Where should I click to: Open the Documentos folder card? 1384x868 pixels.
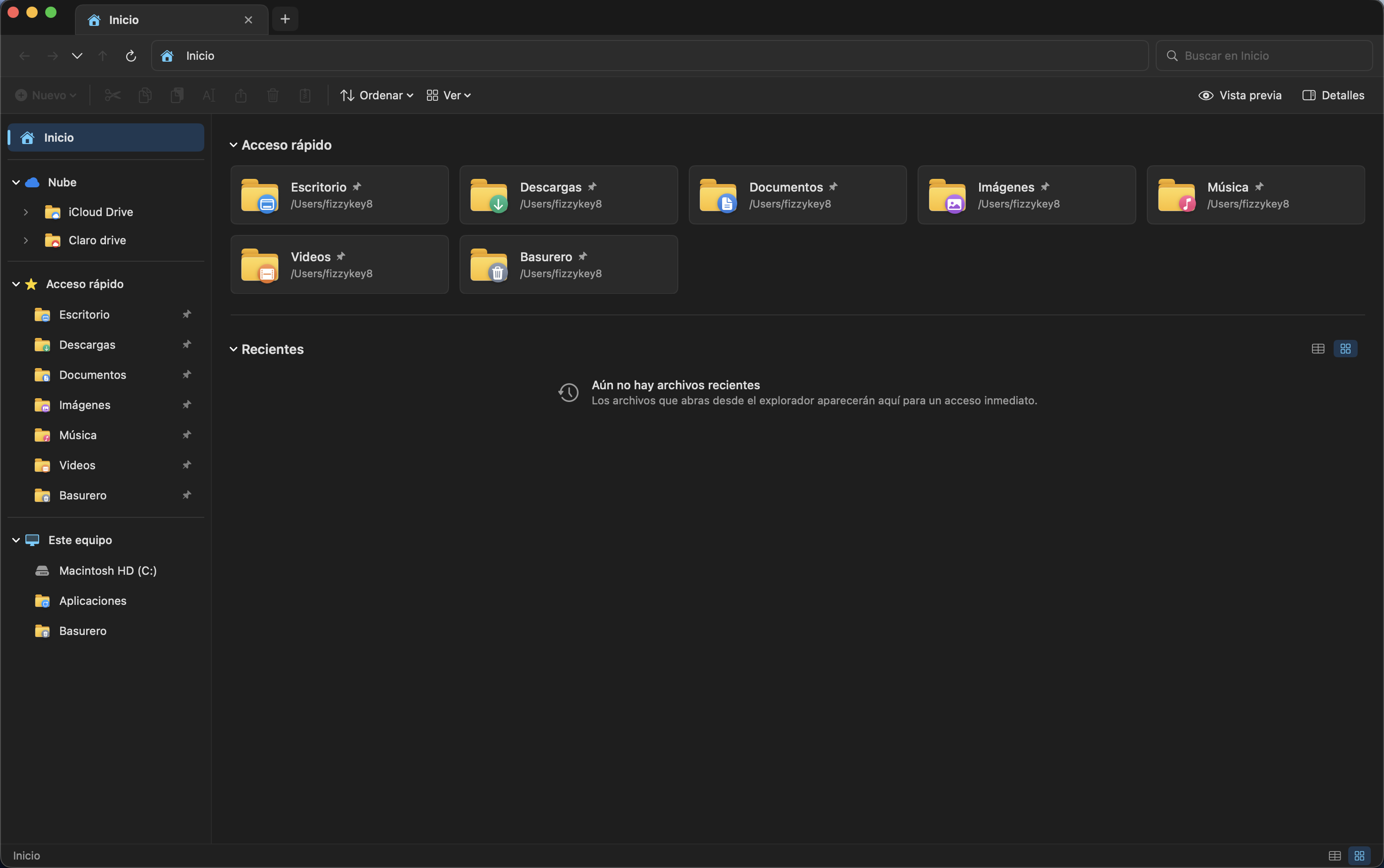(797, 195)
